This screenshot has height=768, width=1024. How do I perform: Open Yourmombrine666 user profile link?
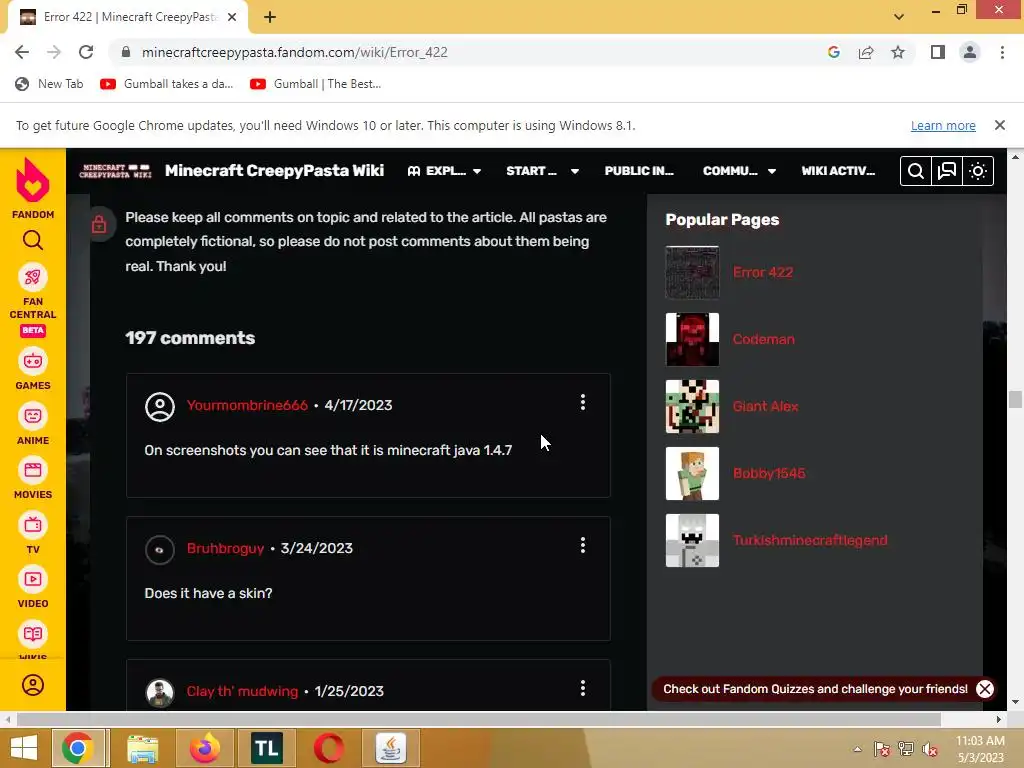(x=247, y=405)
